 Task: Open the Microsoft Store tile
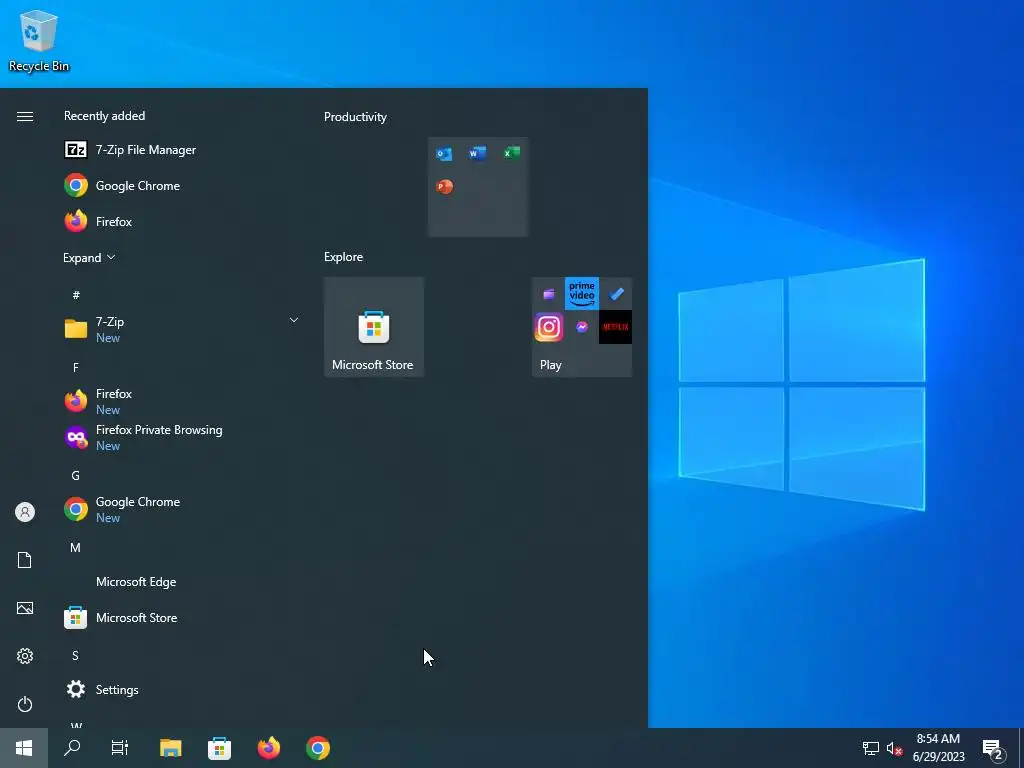pyautogui.click(x=374, y=327)
